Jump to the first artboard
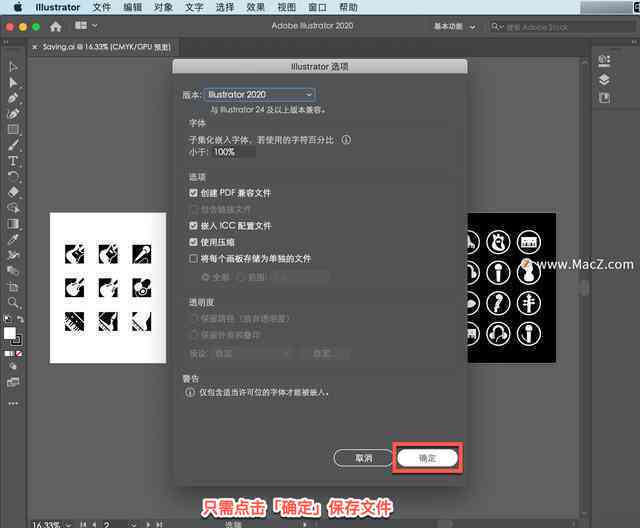The width and height of the screenshot is (640, 528). tap(83, 524)
